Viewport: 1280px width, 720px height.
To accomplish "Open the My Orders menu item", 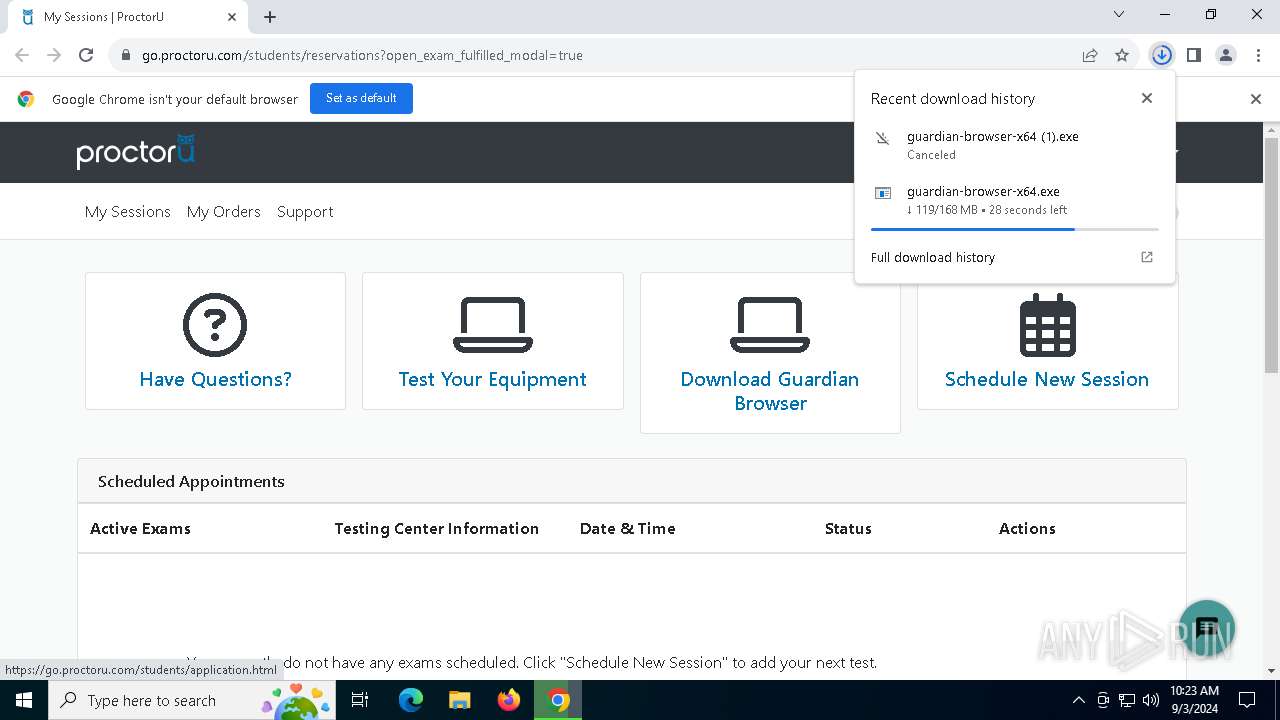I will pyautogui.click(x=224, y=212).
